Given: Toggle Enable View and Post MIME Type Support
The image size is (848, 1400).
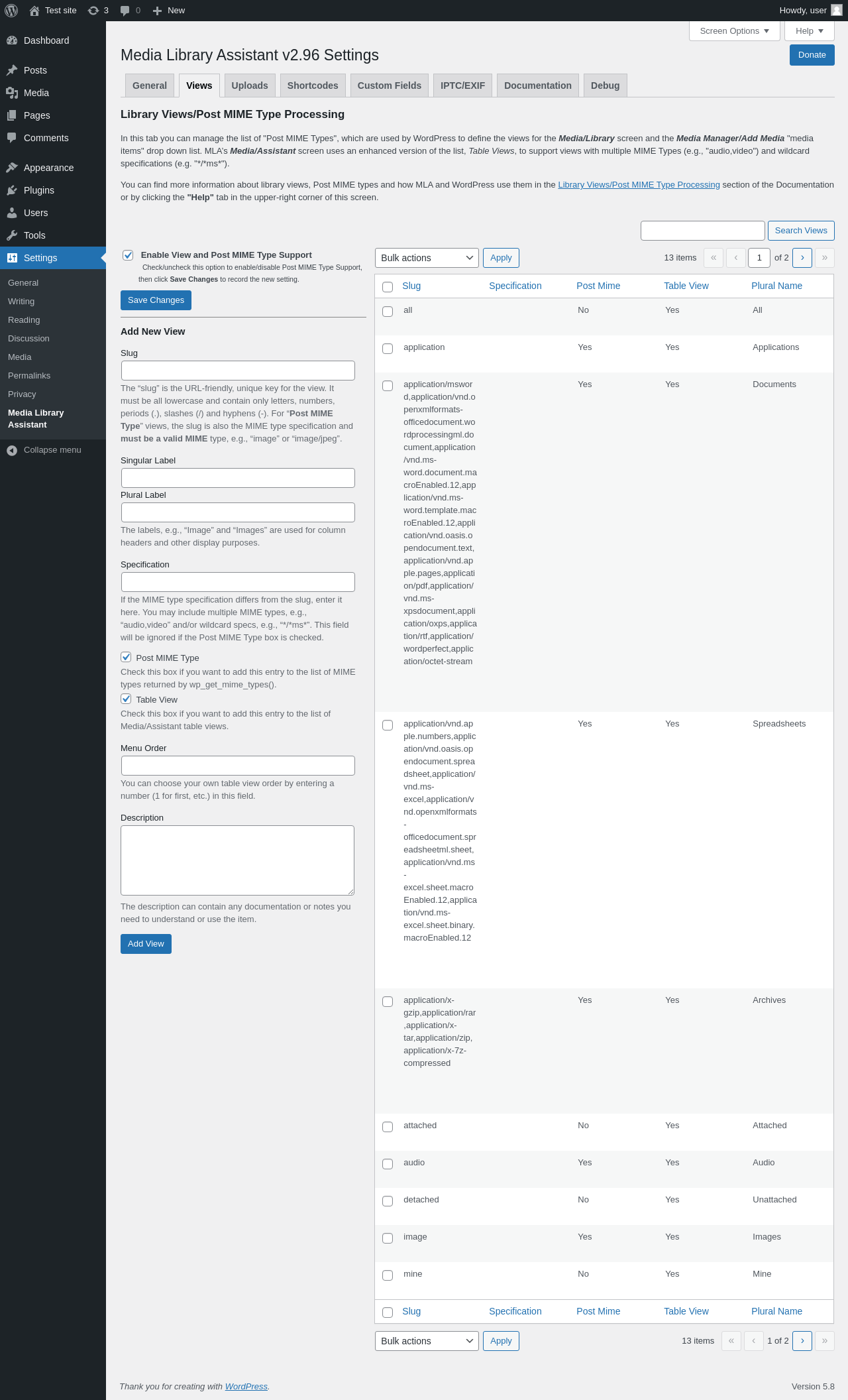Looking at the screenshot, I should pos(128,255).
